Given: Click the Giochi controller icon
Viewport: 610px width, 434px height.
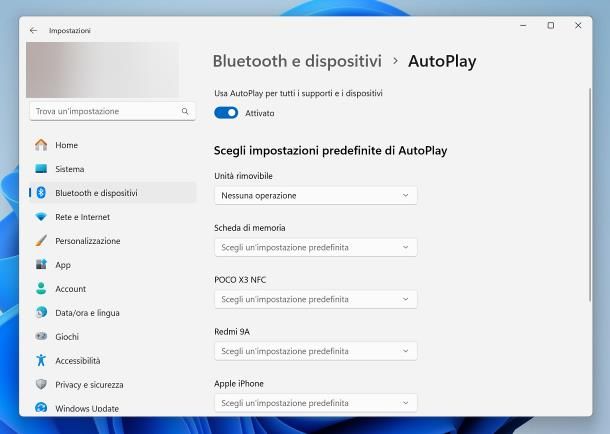Looking at the screenshot, I should click(x=41, y=336).
